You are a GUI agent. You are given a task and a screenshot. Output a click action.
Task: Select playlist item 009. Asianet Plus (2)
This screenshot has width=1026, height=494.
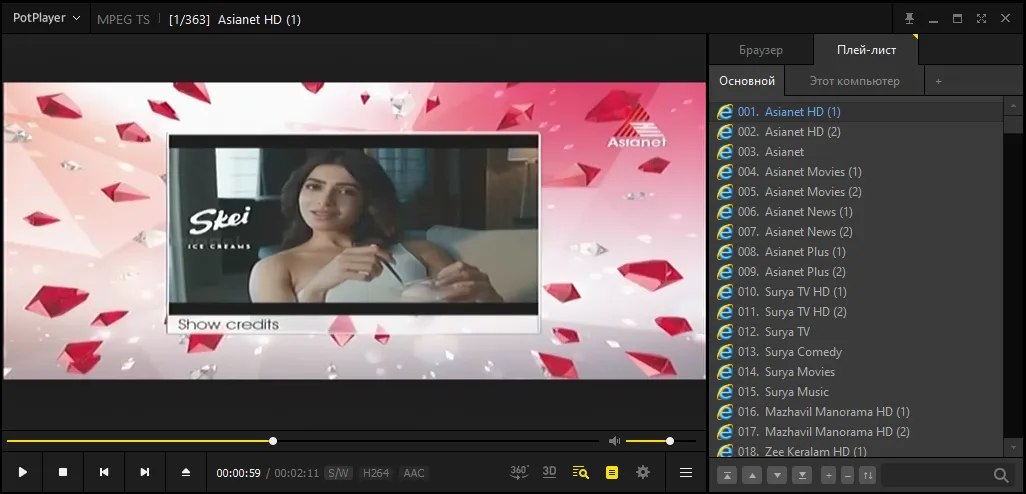[856, 272]
